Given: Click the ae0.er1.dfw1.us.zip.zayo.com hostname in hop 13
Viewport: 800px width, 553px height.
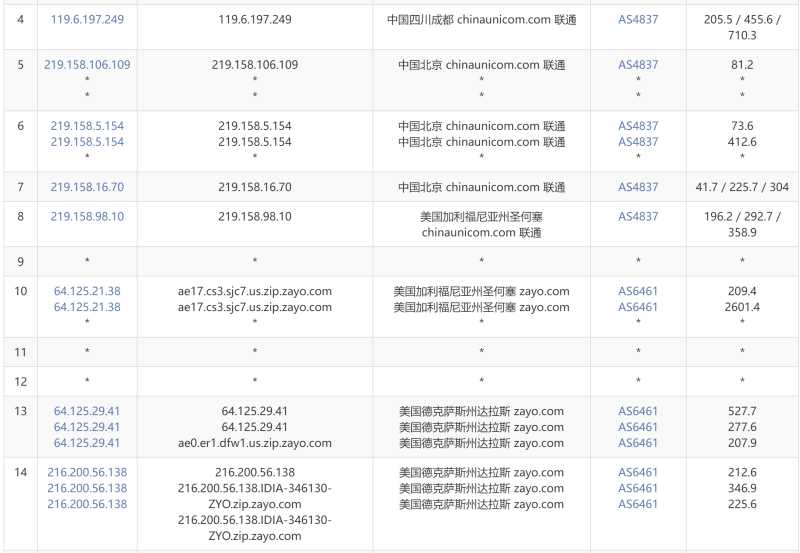Looking at the screenshot, I should [254, 443].
